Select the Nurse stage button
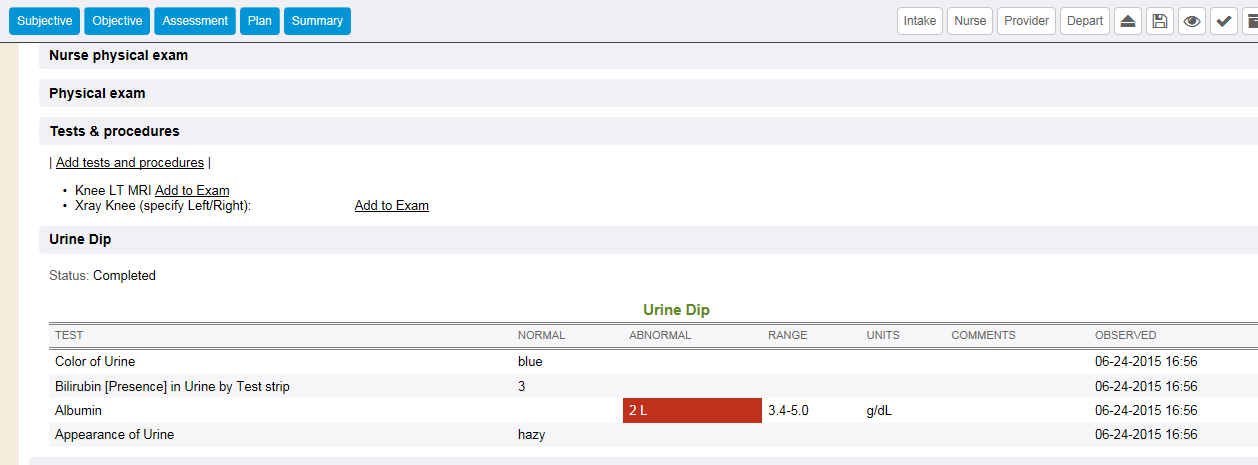This screenshot has width=1258, height=465. coord(970,21)
